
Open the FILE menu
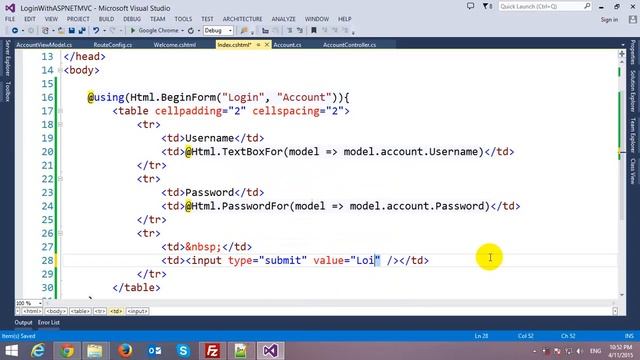[x=10, y=19]
